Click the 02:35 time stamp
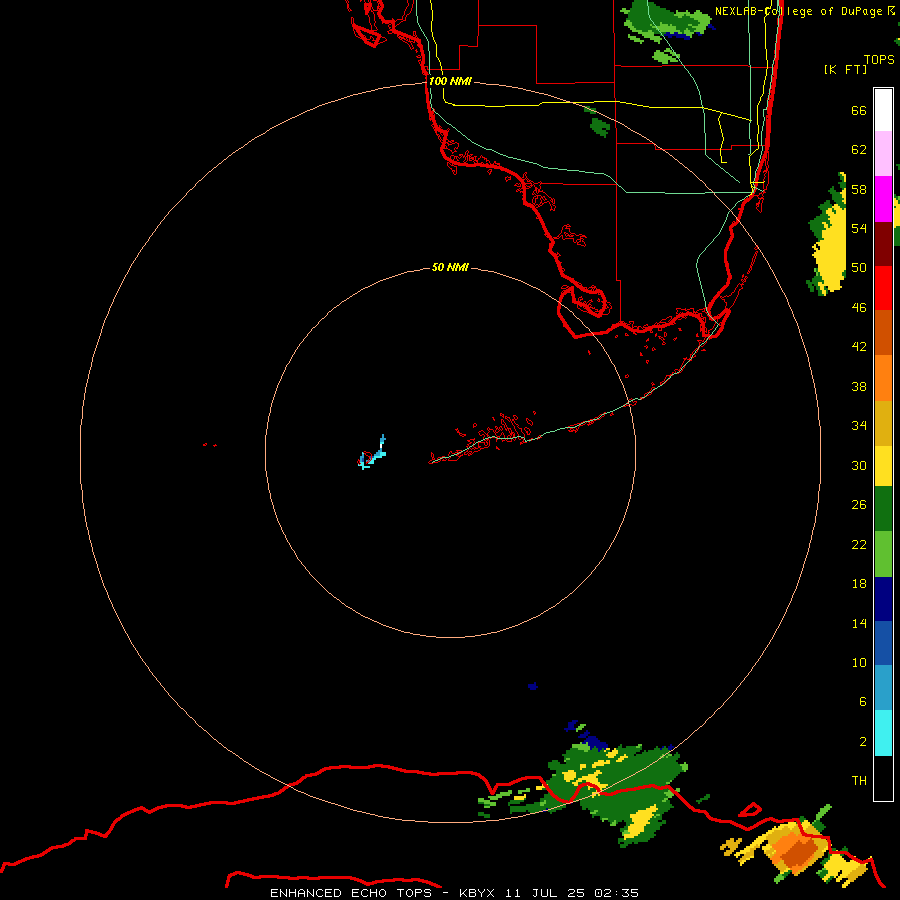 pyautogui.click(x=616, y=893)
